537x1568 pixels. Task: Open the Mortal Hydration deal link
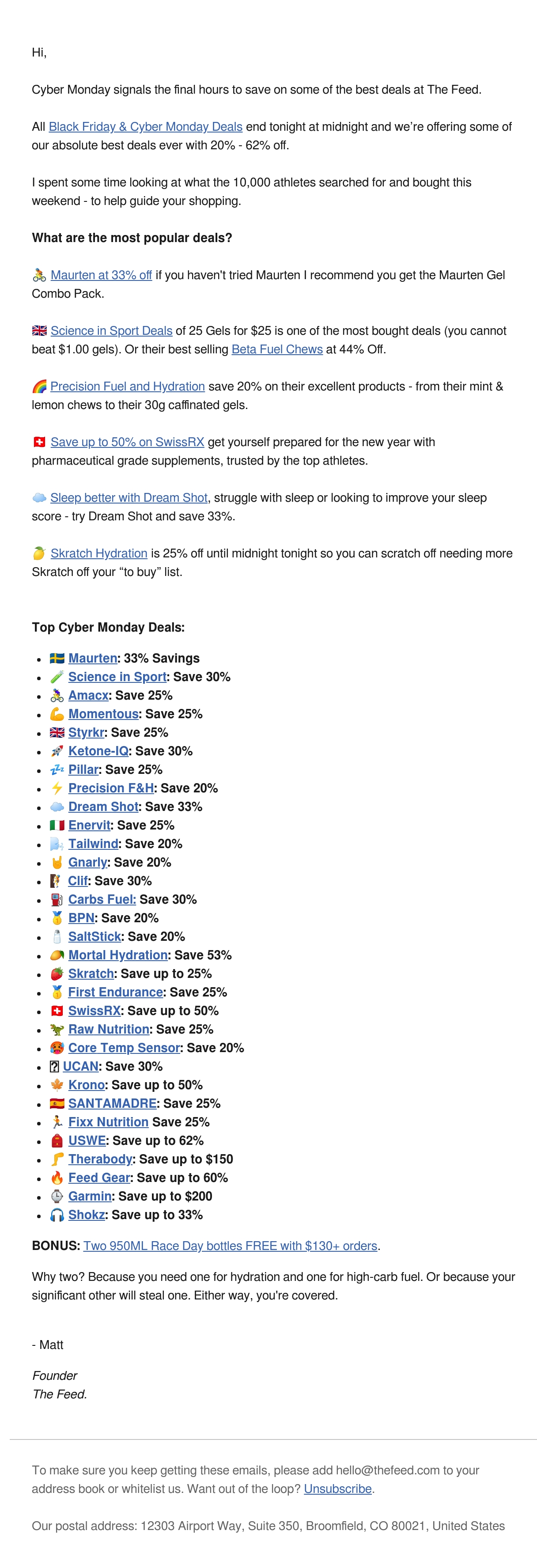(118, 955)
